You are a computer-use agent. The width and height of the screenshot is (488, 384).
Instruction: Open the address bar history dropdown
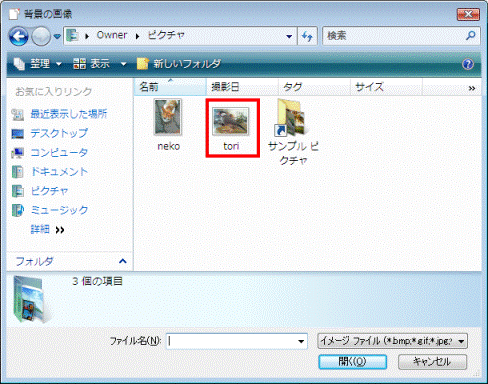point(289,36)
